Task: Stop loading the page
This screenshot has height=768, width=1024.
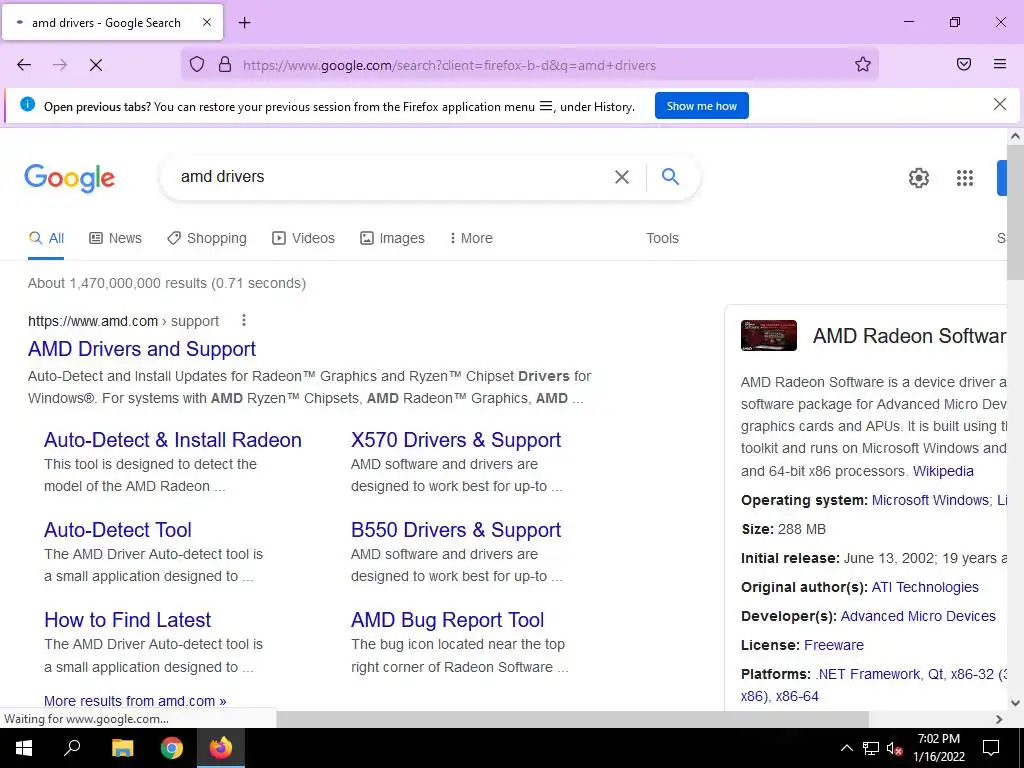Action: pos(95,65)
